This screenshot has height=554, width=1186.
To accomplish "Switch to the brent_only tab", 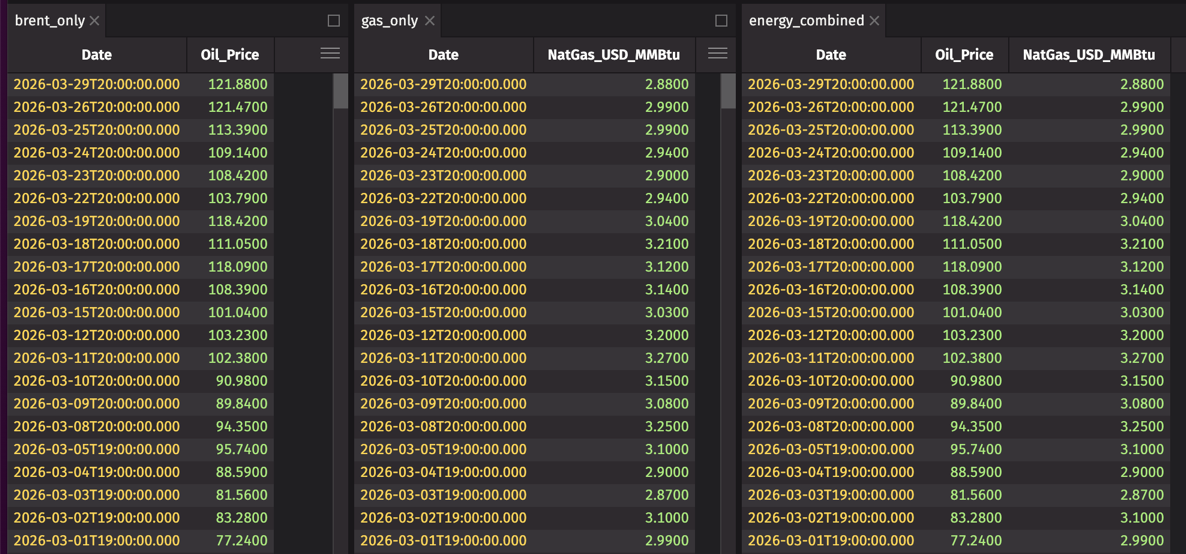I will [x=50, y=21].
